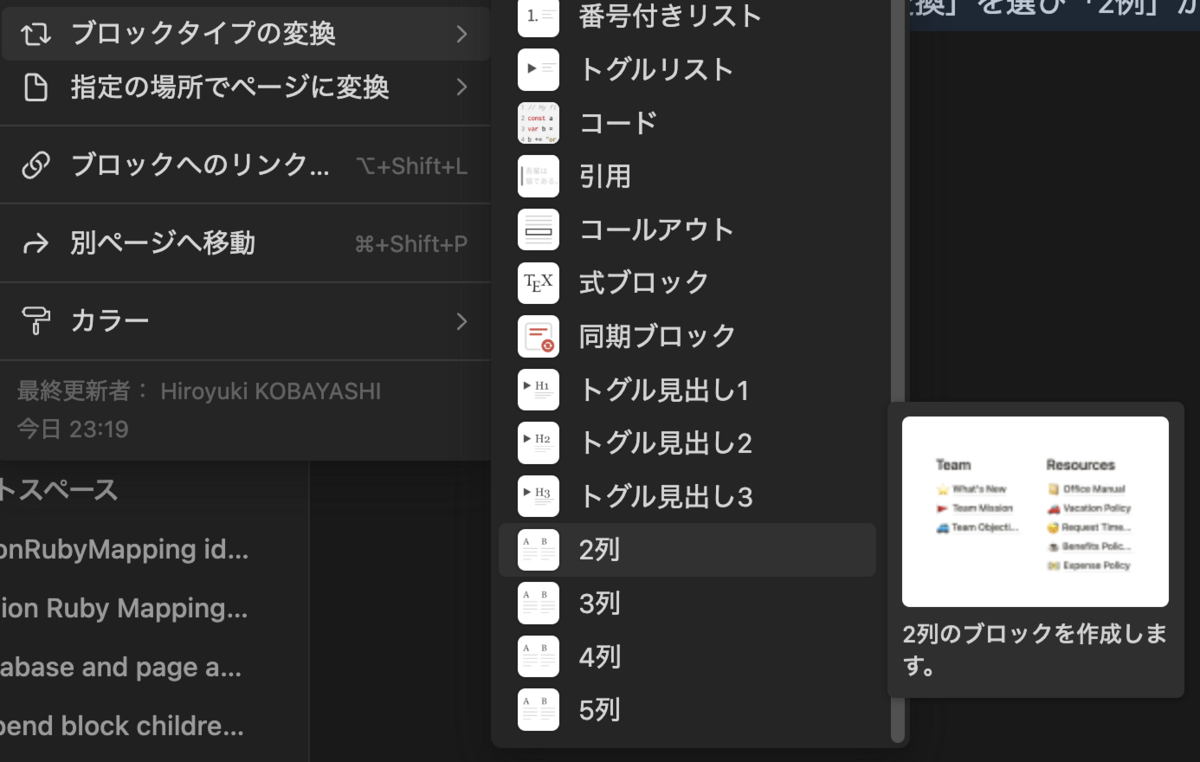
Task: Convert block to 同期ブロック
Action: [x=687, y=336]
